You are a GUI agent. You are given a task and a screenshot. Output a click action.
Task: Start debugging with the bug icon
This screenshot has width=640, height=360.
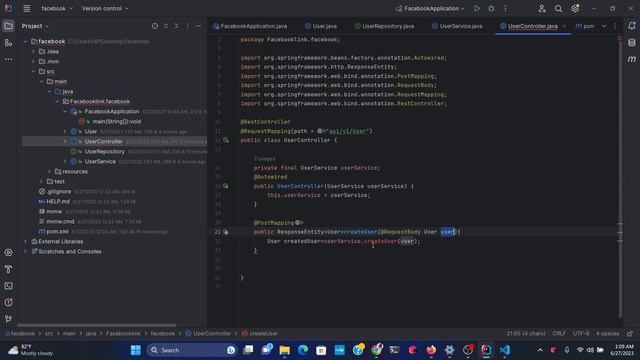click(491, 8)
